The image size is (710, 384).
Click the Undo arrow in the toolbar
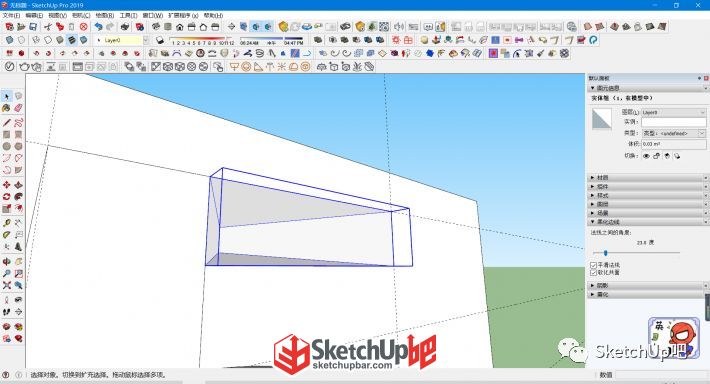click(x=98, y=27)
